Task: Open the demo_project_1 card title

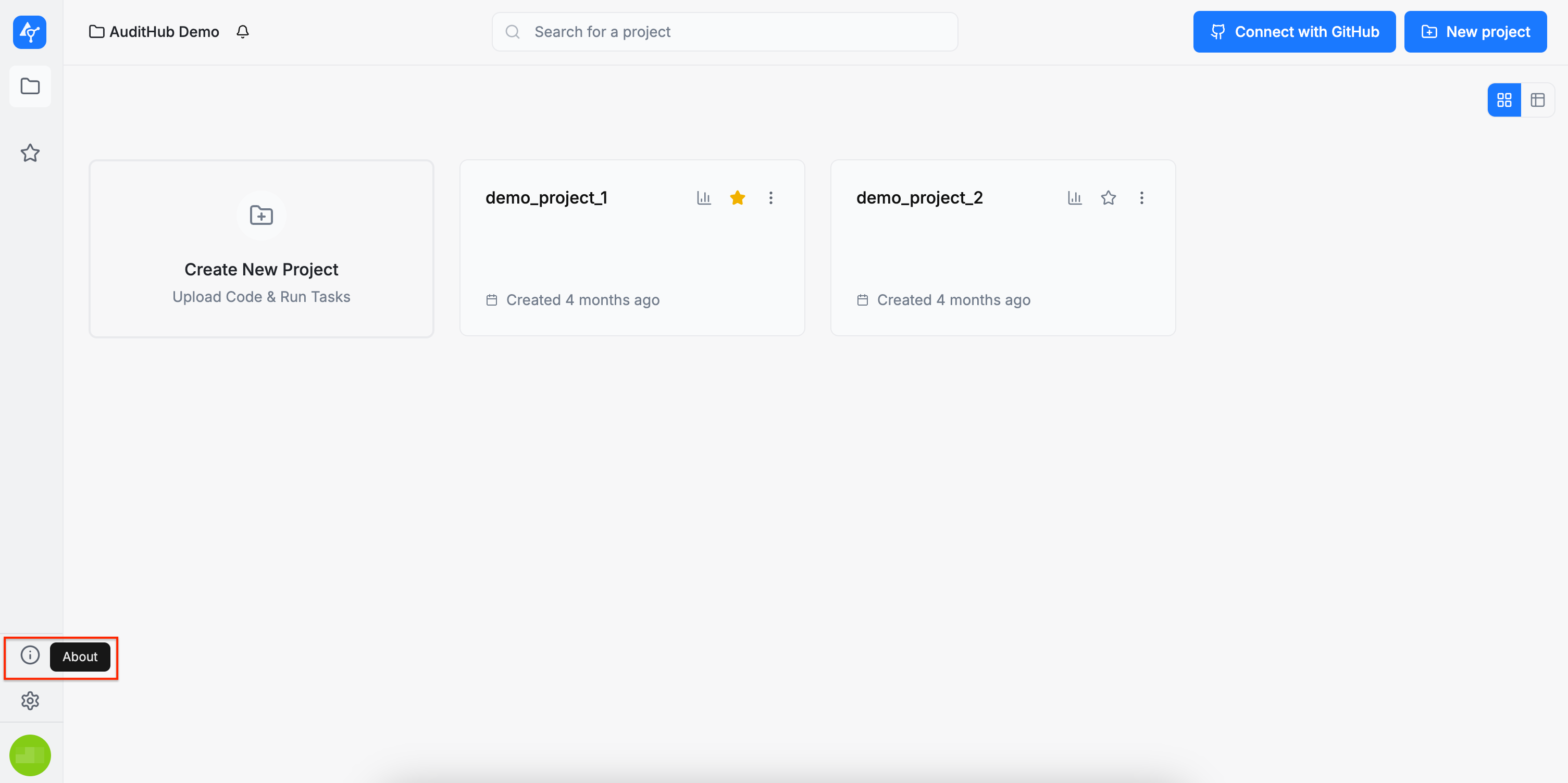Action: click(546, 198)
